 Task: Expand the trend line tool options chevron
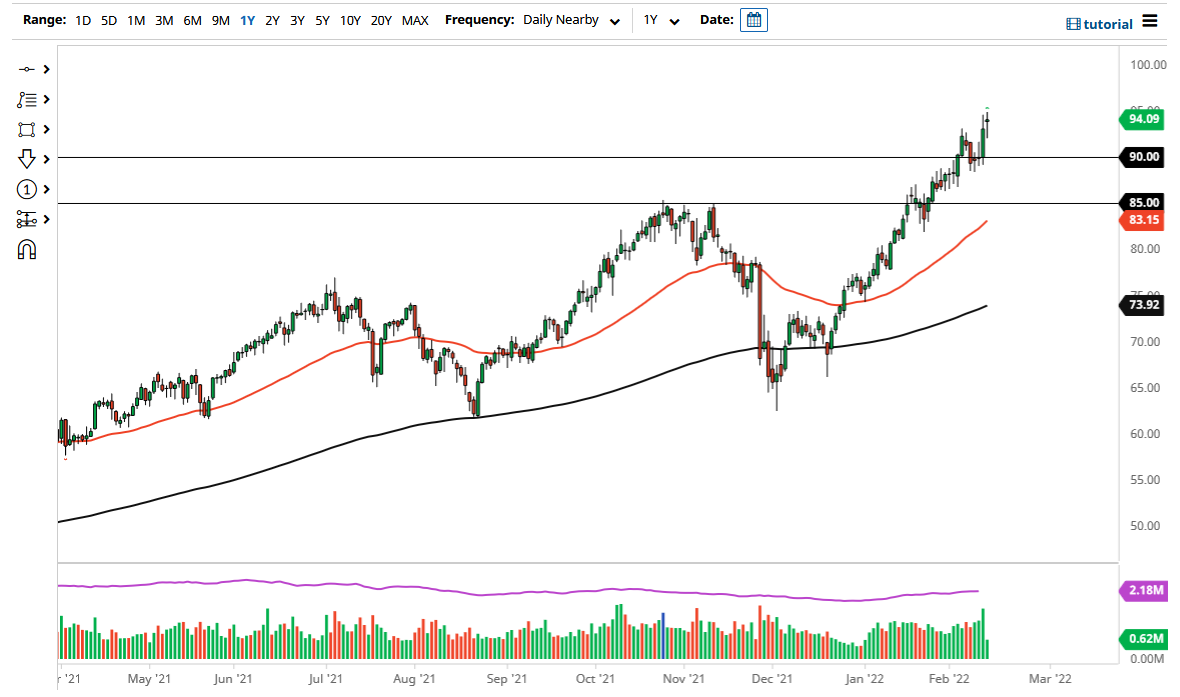(x=45, y=69)
